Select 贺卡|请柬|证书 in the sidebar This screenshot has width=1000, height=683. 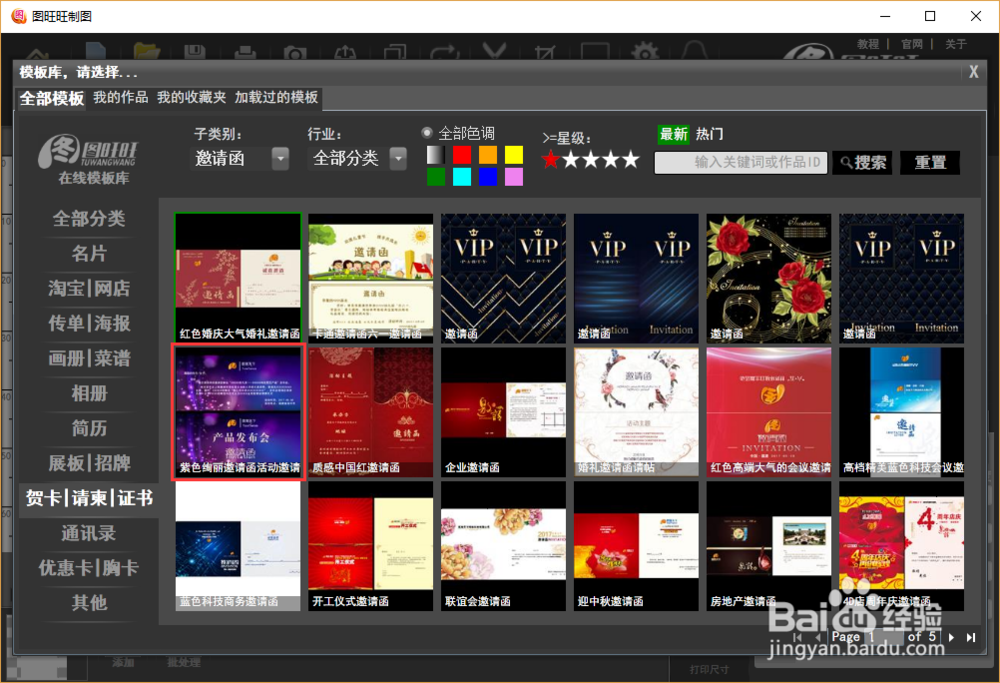(90, 499)
